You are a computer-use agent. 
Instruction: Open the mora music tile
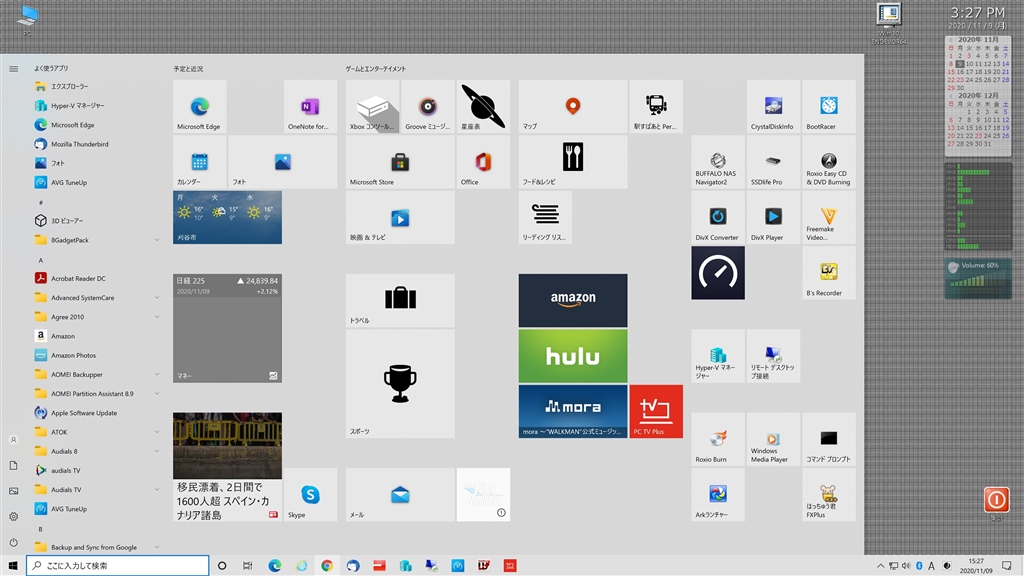point(573,411)
